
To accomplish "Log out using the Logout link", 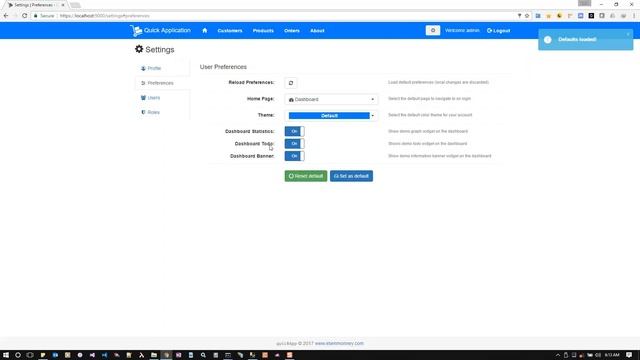I will (498, 31).
